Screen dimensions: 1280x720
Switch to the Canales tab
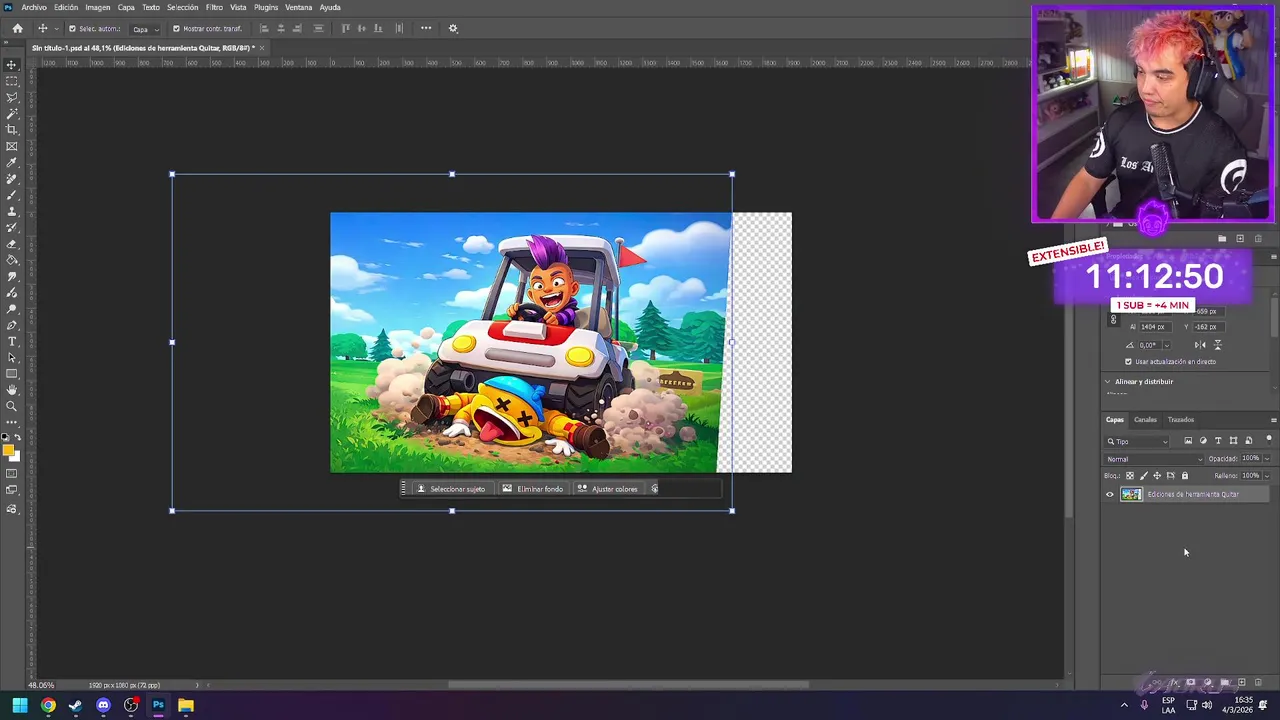1145,420
